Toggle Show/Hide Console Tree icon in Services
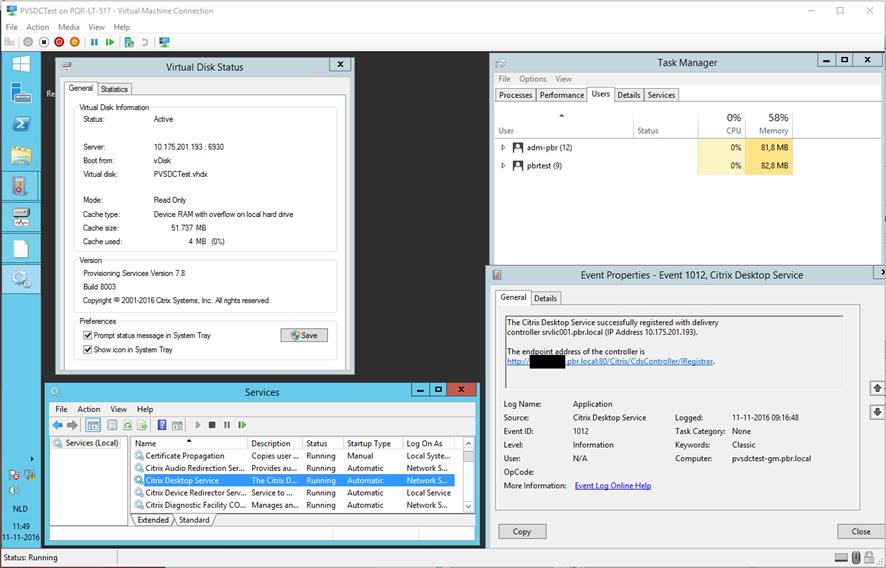This screenshot has width=886, height=568. pyautogui.click(x=93, y=425)
